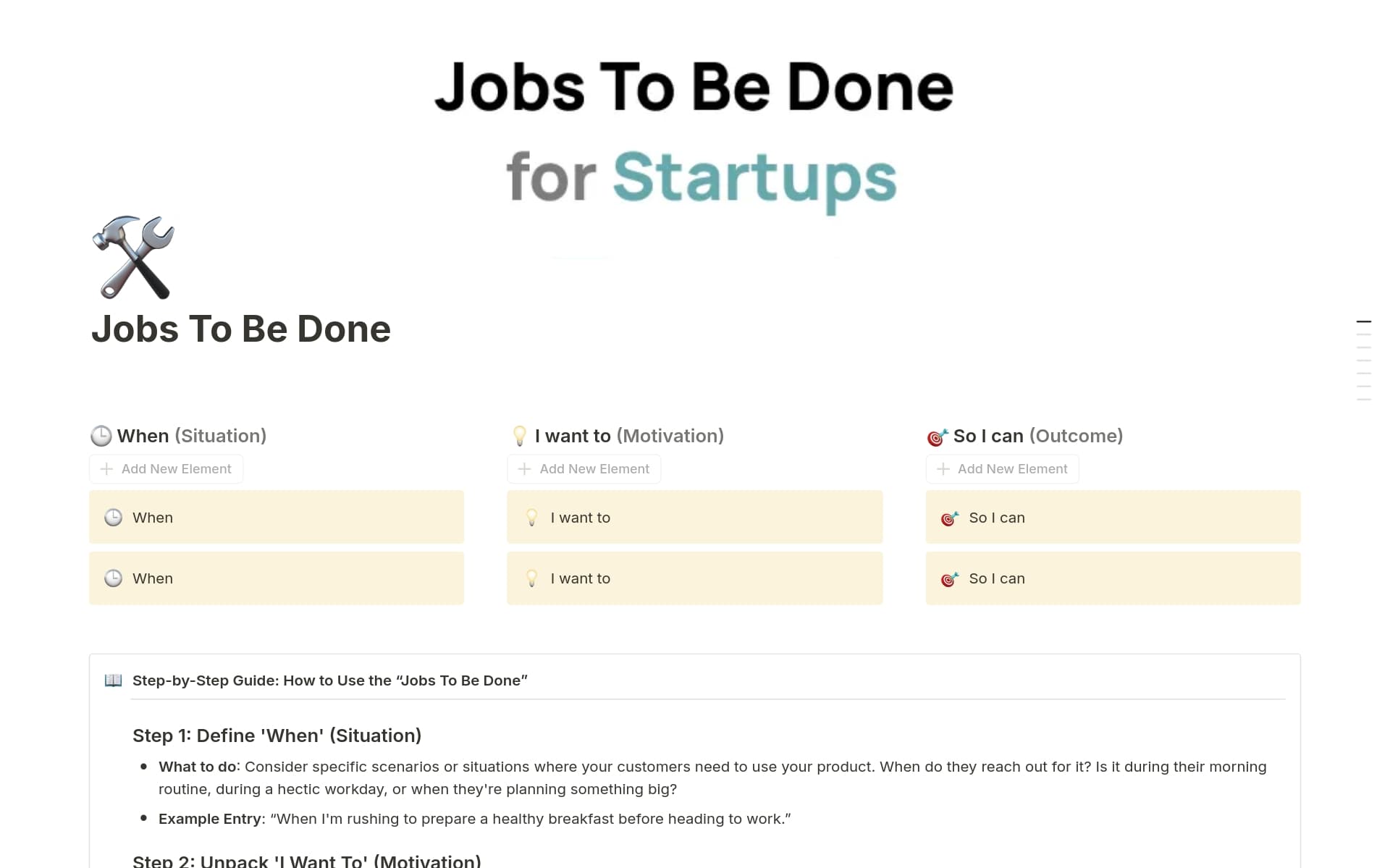
Task: Click the lightbulb icon in the second 'I want to' card
Action: click(533, 578)
